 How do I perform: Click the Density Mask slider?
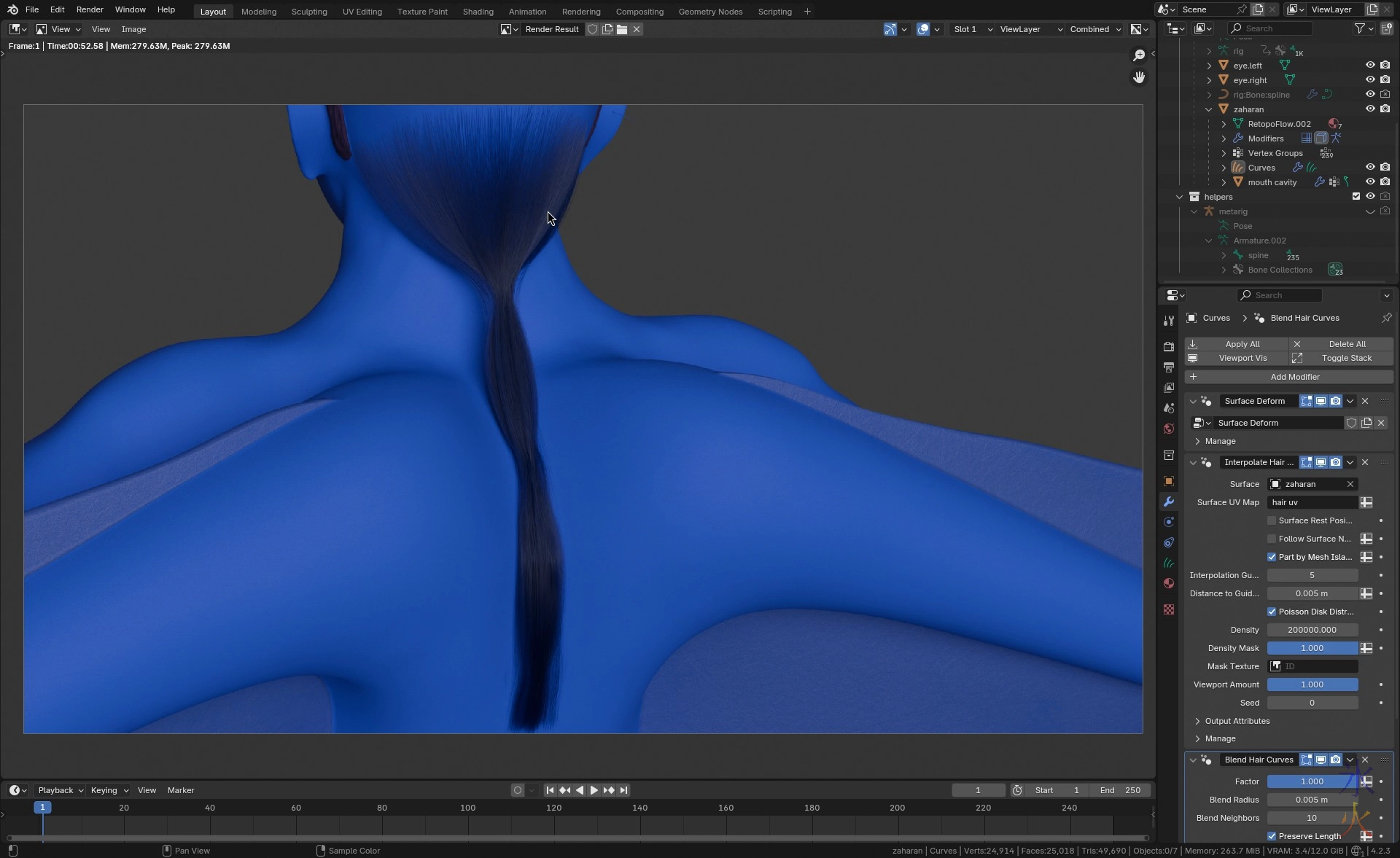coord(1312,648)
